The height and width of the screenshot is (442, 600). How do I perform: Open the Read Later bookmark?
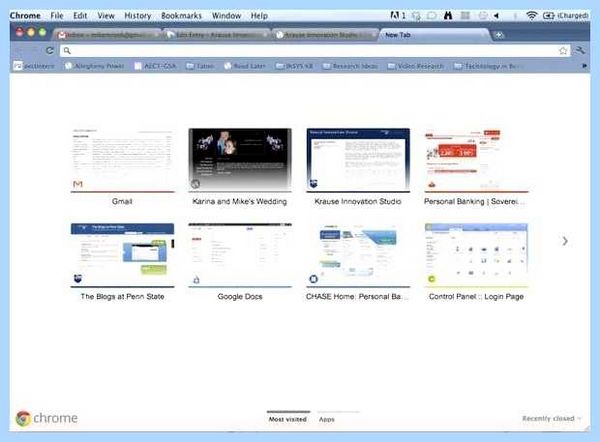click(245, 66)
